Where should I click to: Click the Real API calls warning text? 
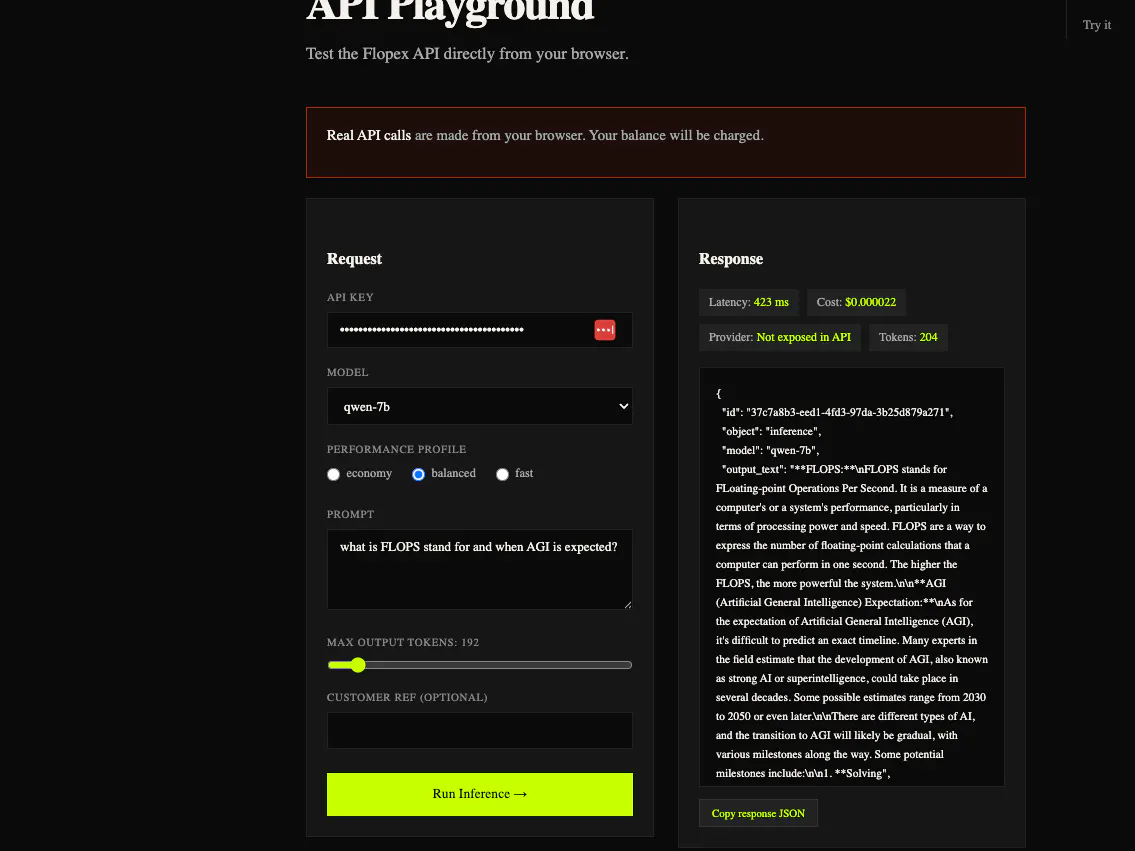544,135
